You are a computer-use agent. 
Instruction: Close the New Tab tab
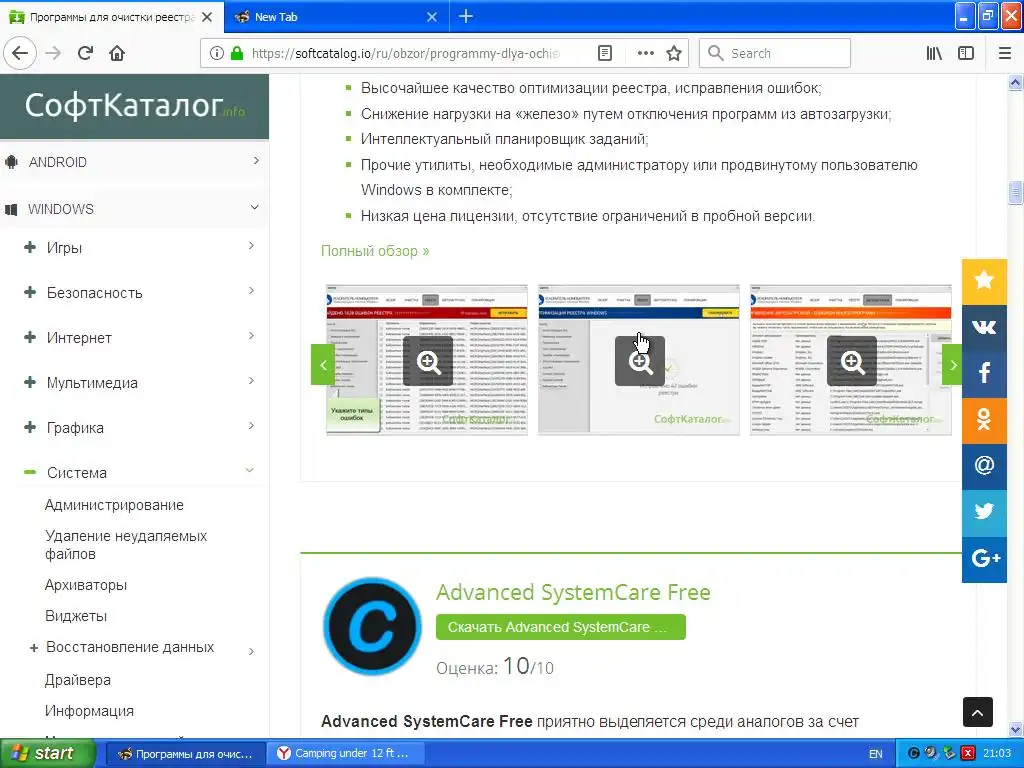click(x=432, y=17)
